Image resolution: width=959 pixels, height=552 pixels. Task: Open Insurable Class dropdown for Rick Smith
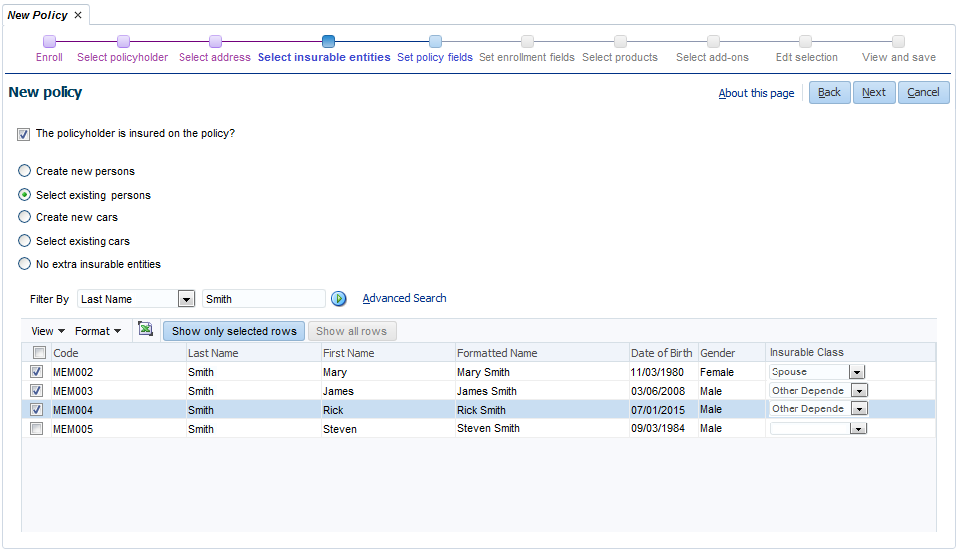tap(859, 409)
